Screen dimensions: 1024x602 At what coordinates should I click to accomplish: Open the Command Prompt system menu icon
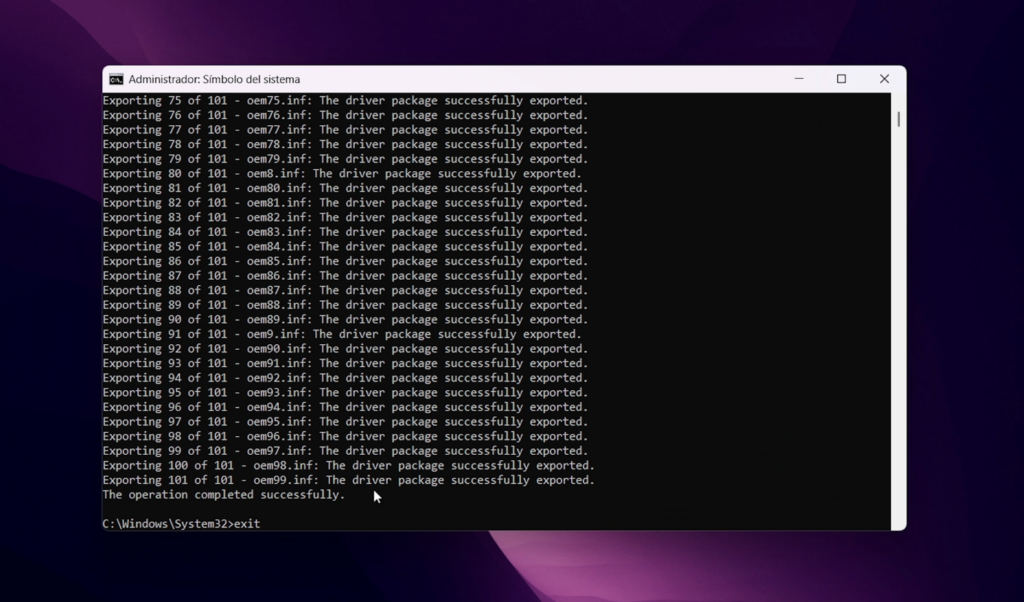point(116,79)
